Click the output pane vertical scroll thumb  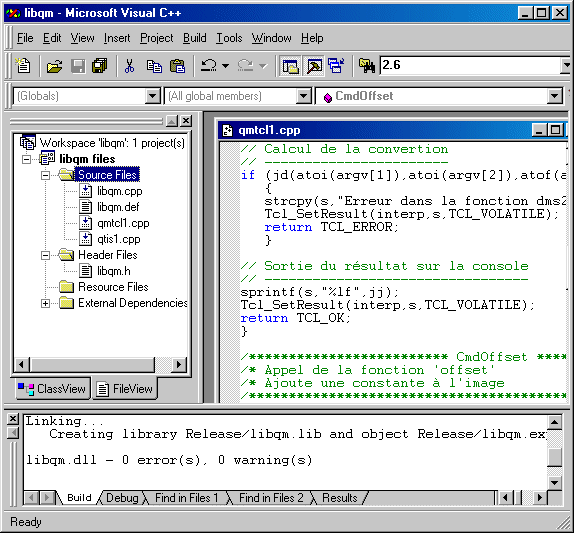tap(555, 457)
